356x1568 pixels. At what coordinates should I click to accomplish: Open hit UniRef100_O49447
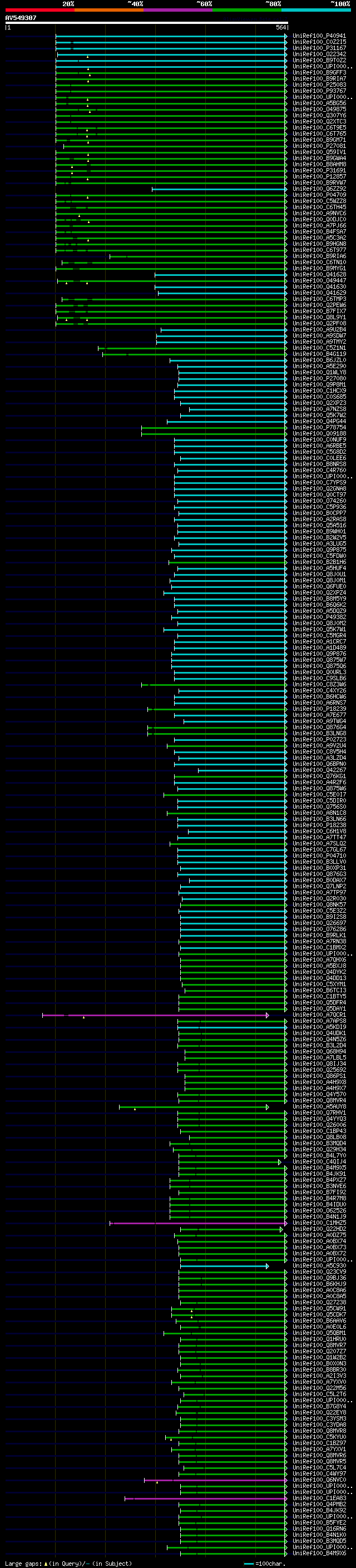click(x=319, y=280)
